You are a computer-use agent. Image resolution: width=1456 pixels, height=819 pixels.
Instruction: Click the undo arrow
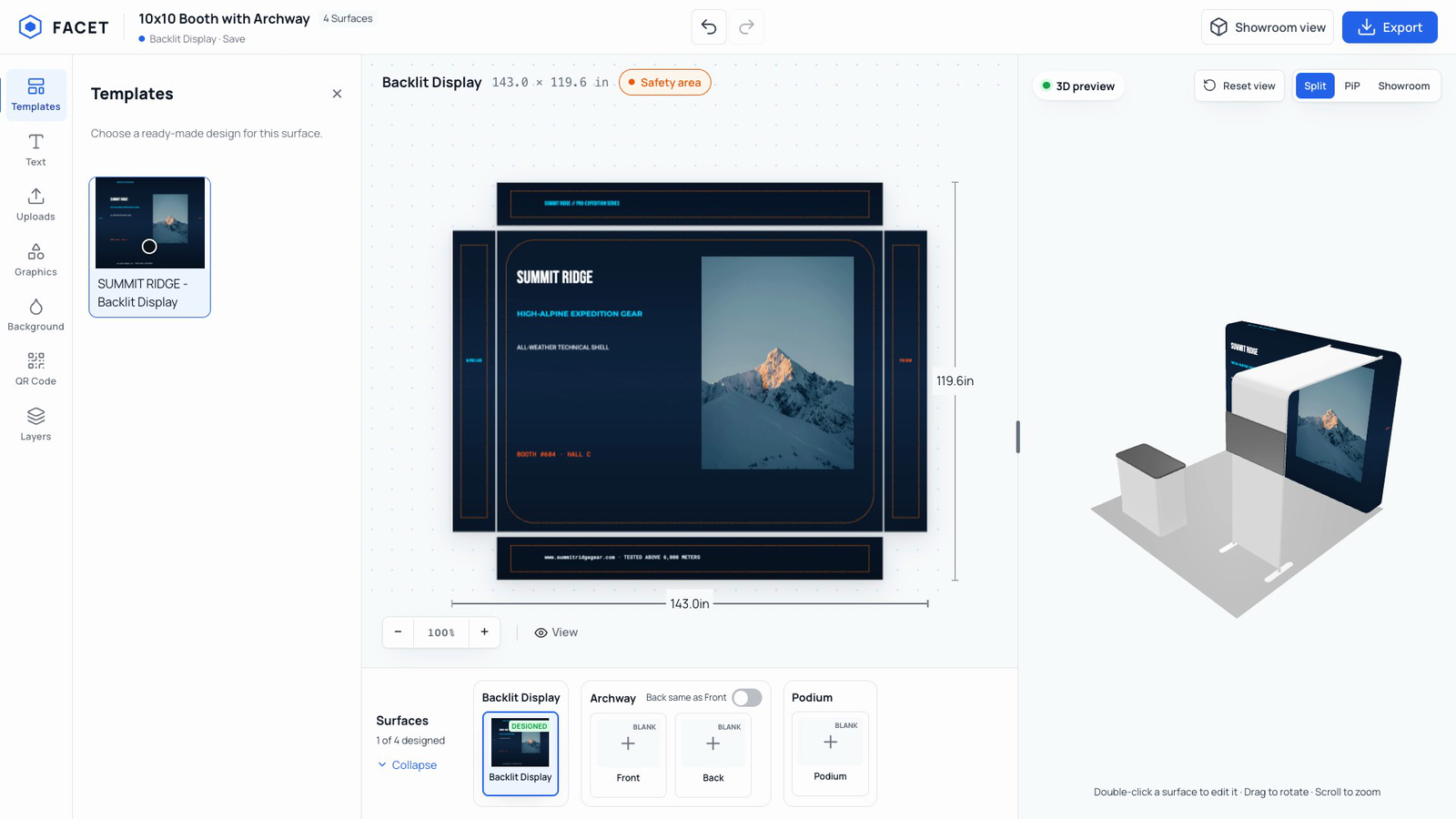[x=709, y=27]
